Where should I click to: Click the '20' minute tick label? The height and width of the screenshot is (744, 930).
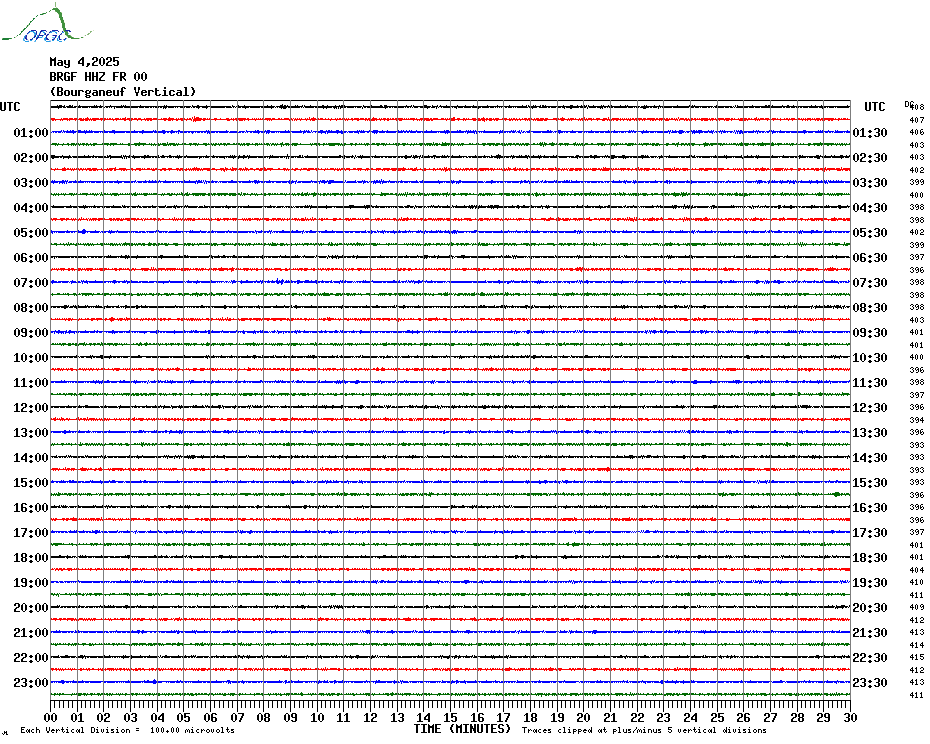pyautogui.click(x=584, y=717)
